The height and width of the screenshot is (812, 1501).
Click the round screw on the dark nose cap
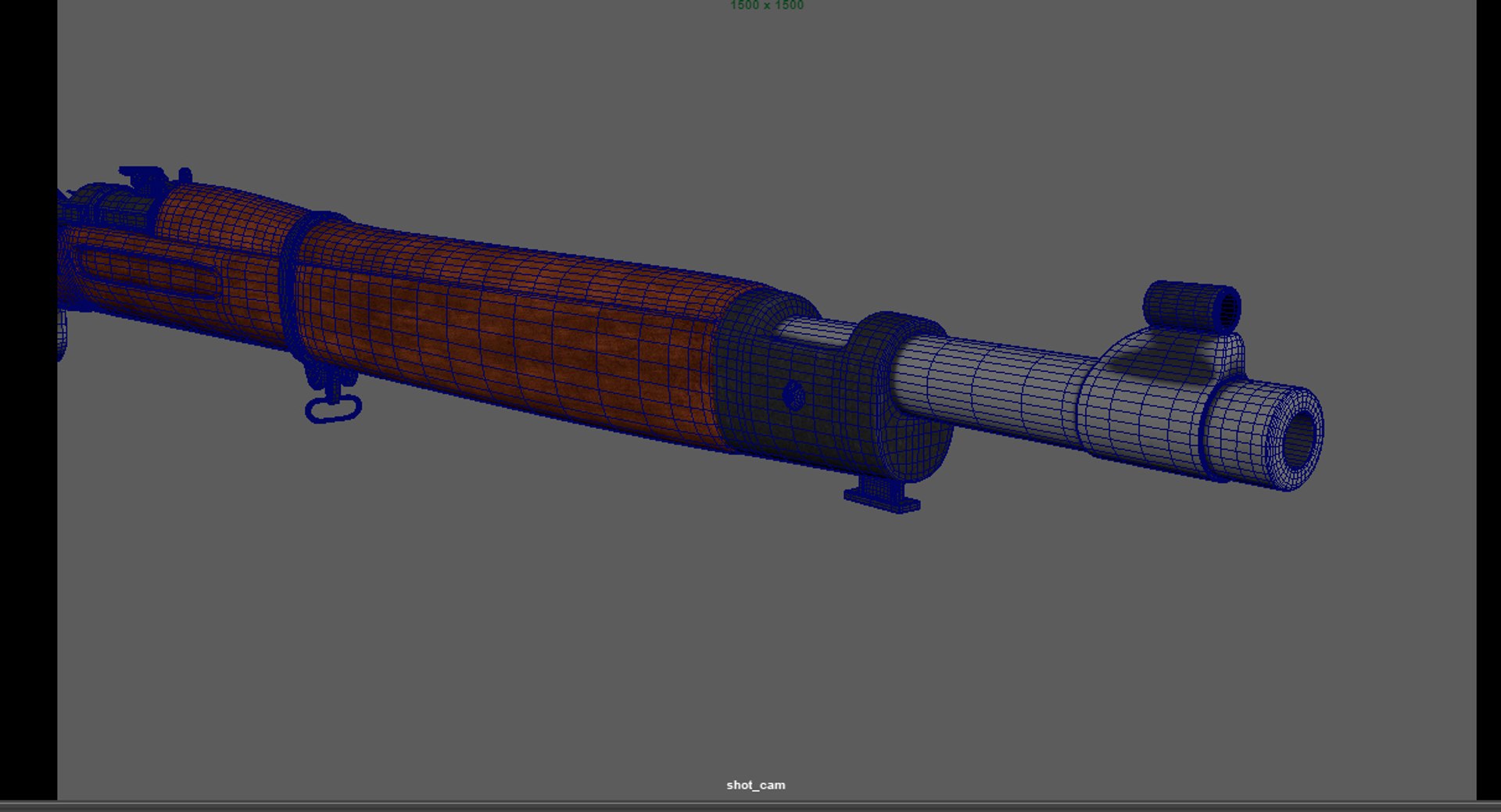coord(793,395)
